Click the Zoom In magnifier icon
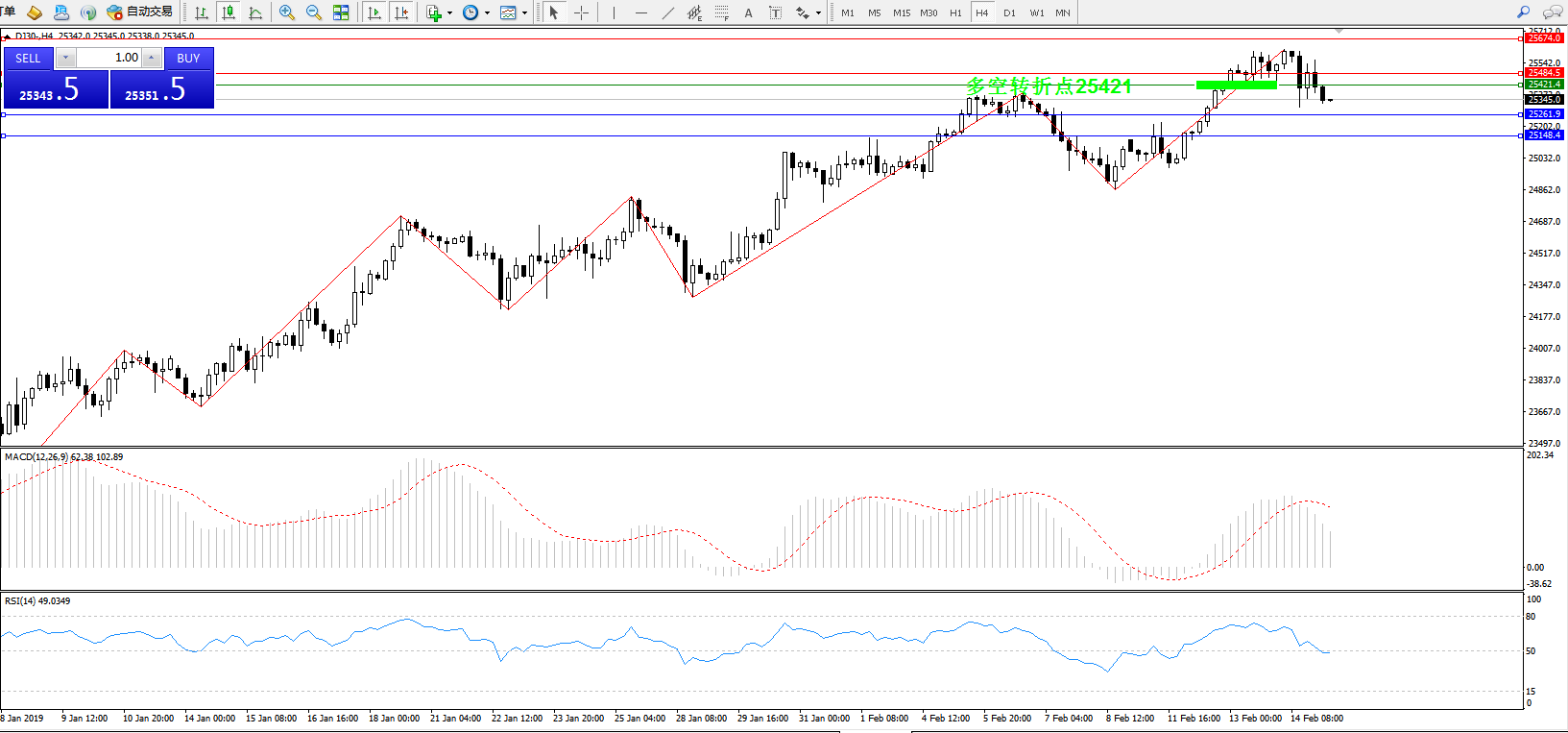Screen dimensions: 1568x733 [x=287, y=12]
